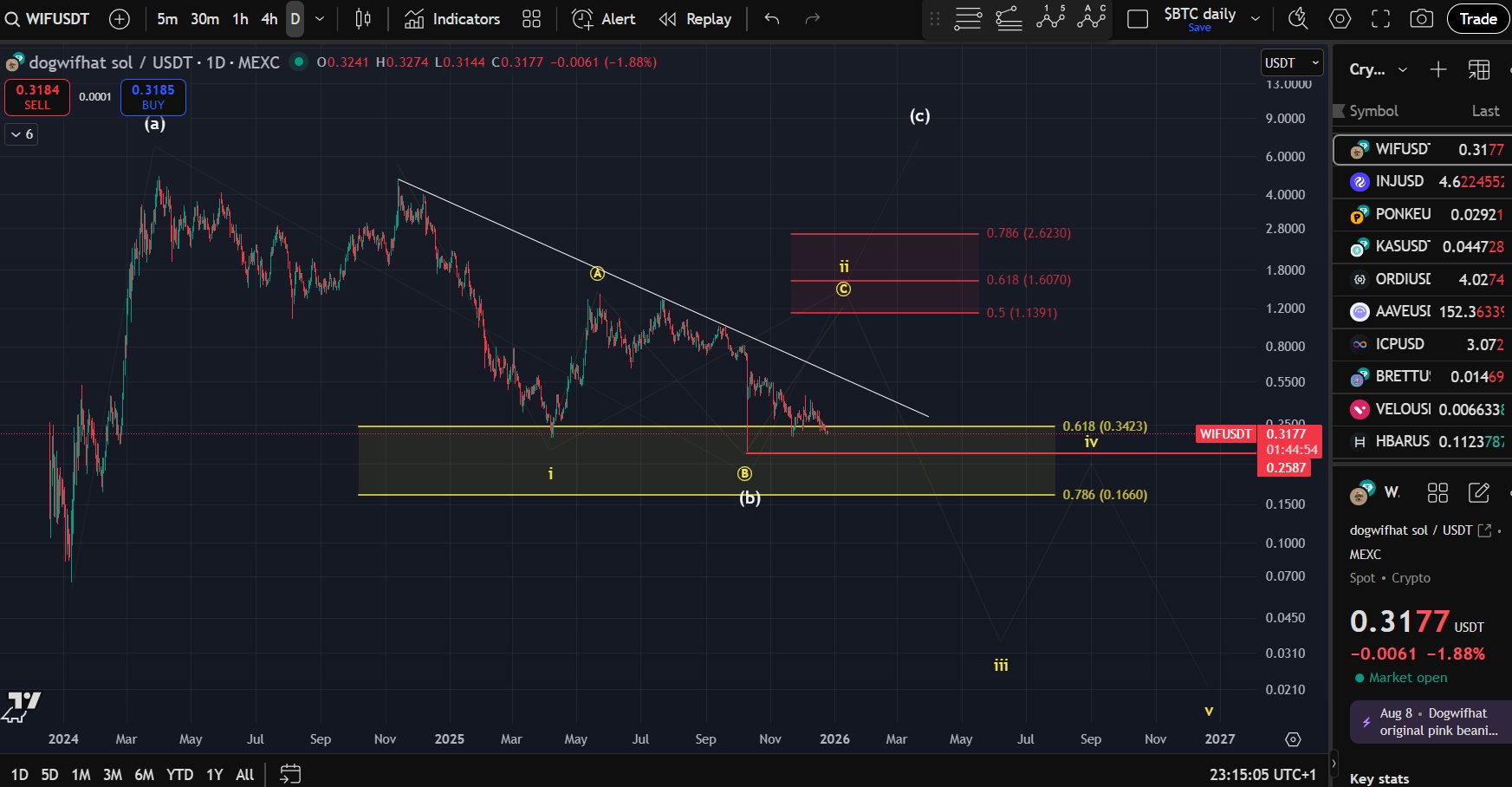Select INJUSD row in the watchlist
This screenshot has width=1512, height=787.
pyautogui.click(x=1422, y=181)
